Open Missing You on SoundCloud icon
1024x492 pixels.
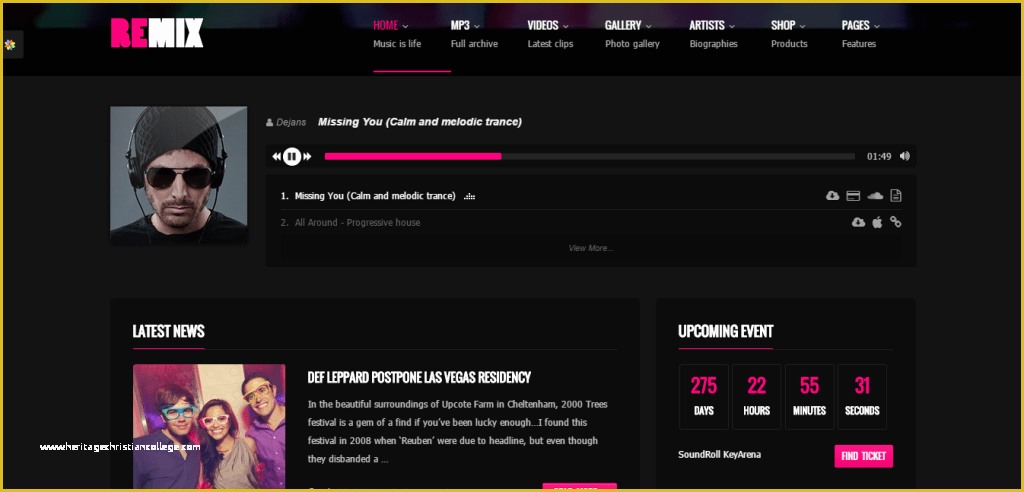(875, 195)
